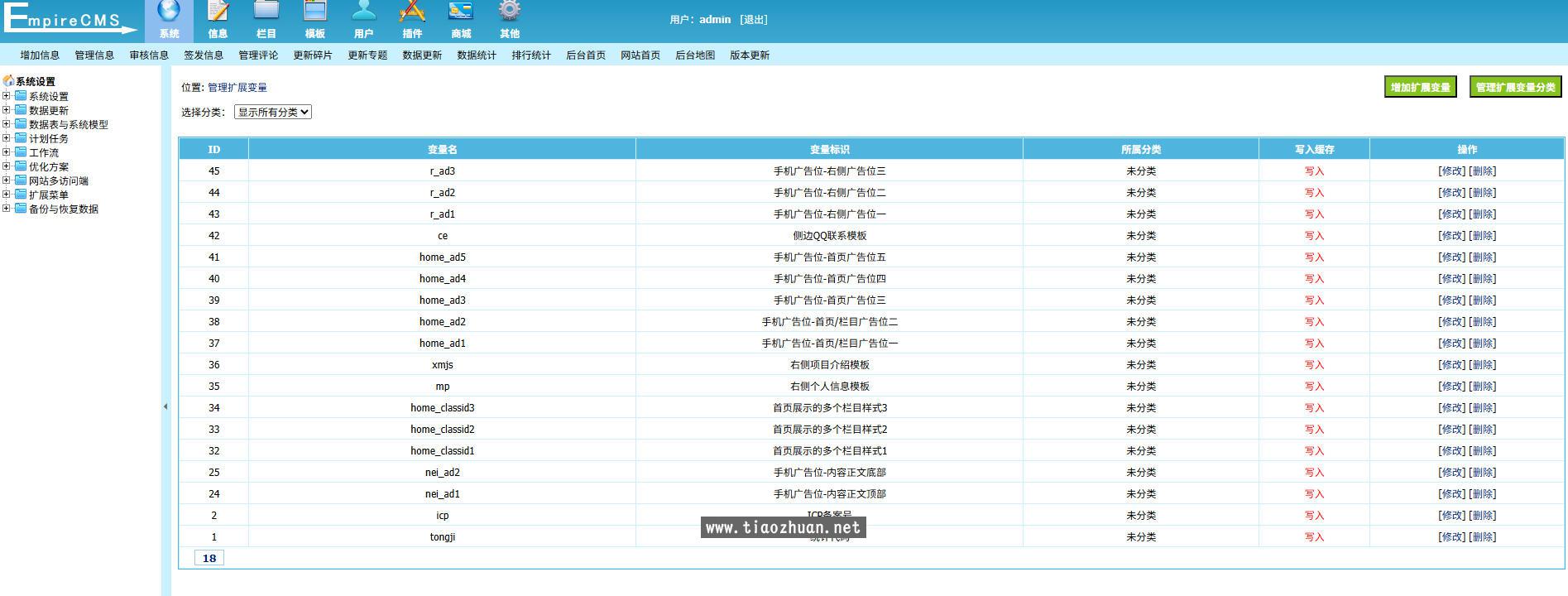This screenshot has height=596, width=1568.
Task: Select 数据统计 from the menu bar
Action: tap(477, 55)
